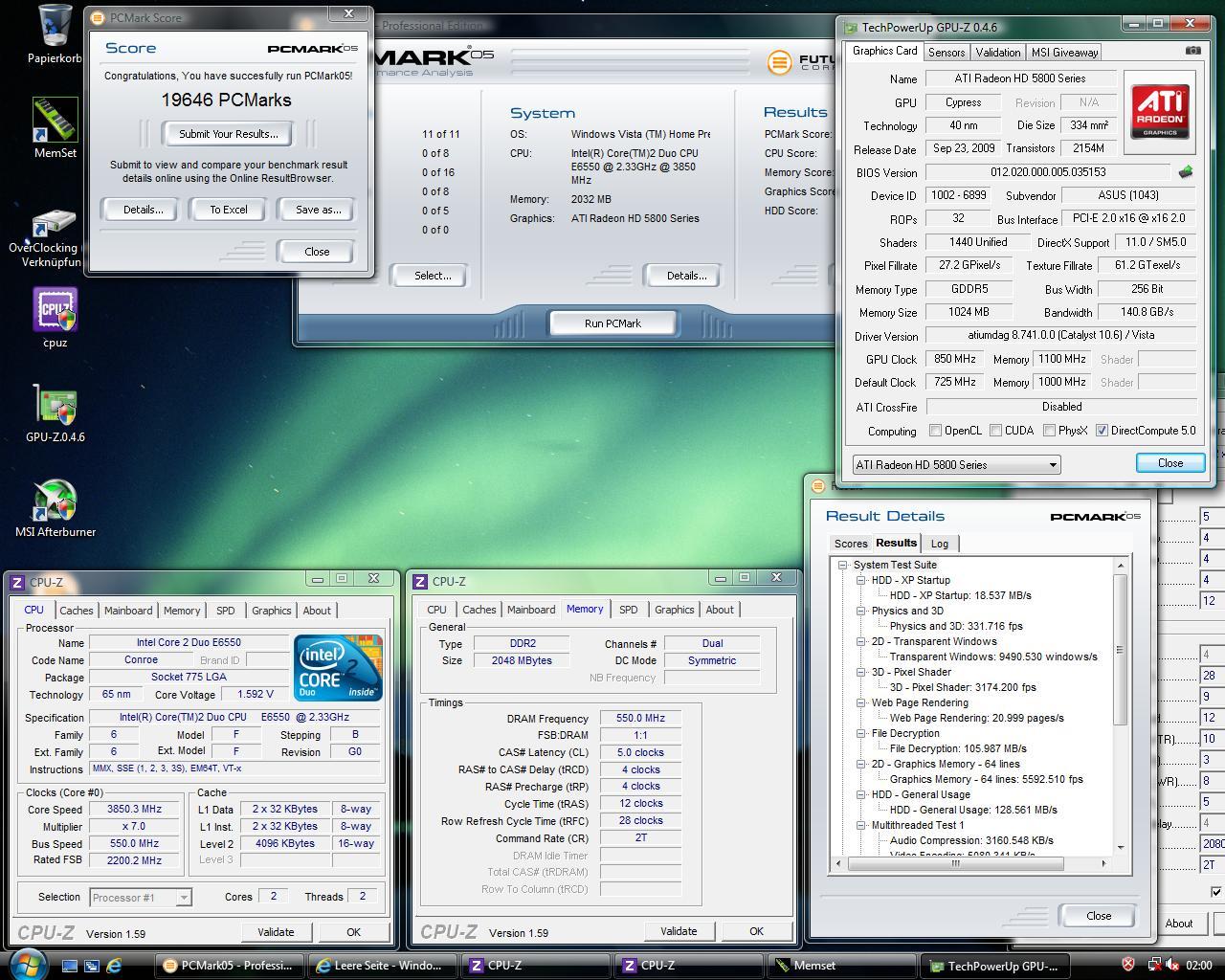
Task: Click the Run PCMark button
Action: coord(612,323)
